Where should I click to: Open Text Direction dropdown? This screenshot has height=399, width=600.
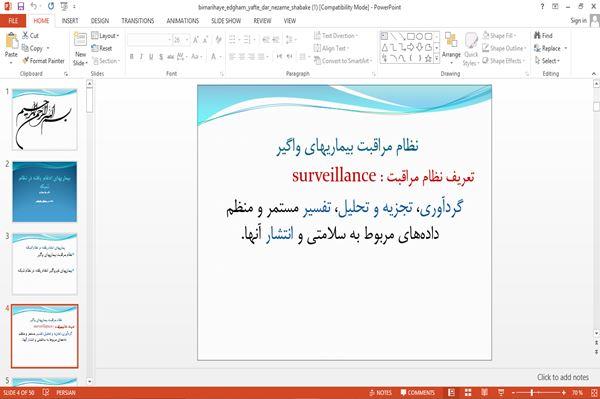[336, 36]
